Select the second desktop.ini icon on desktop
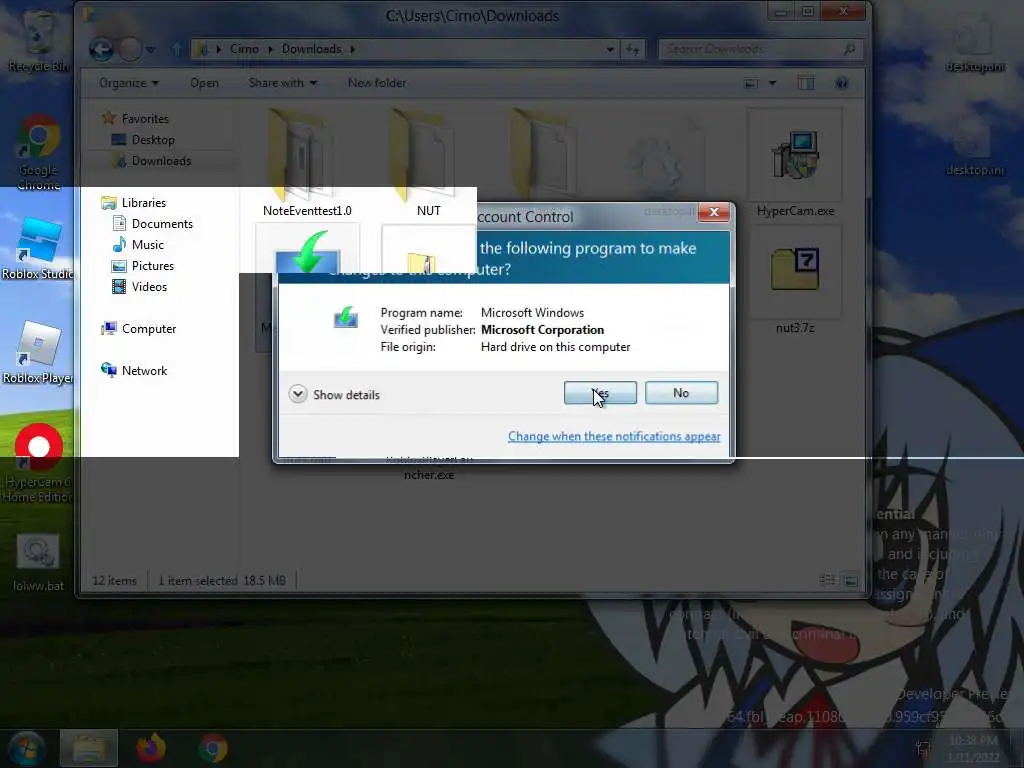The width and height of the screenshot is (1024, 768). (975, 147)
